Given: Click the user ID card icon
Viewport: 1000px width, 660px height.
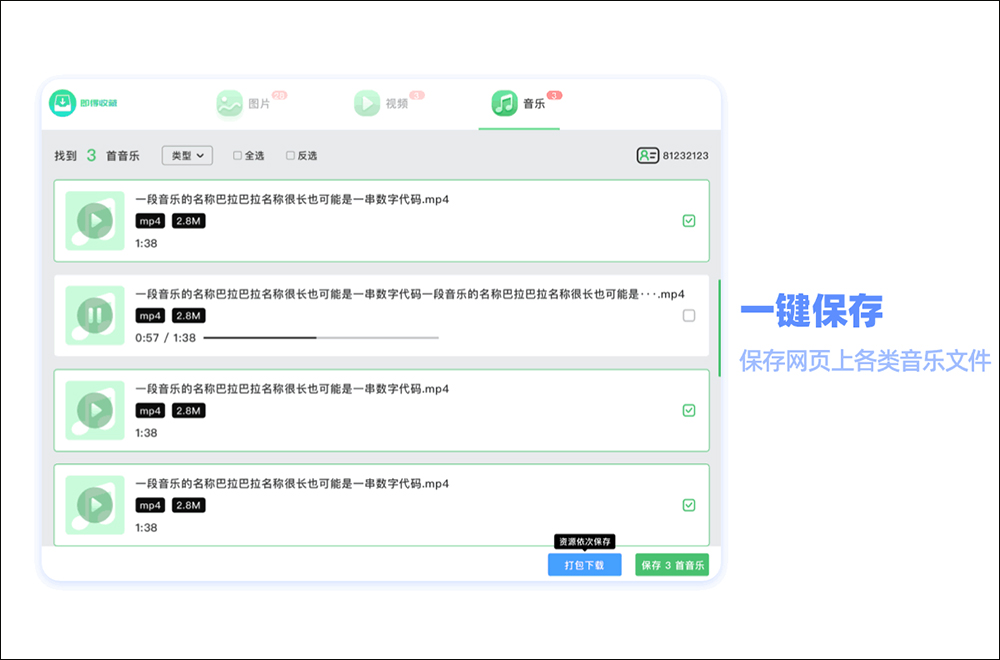Looking at the screenshot, I should point(647,156).
